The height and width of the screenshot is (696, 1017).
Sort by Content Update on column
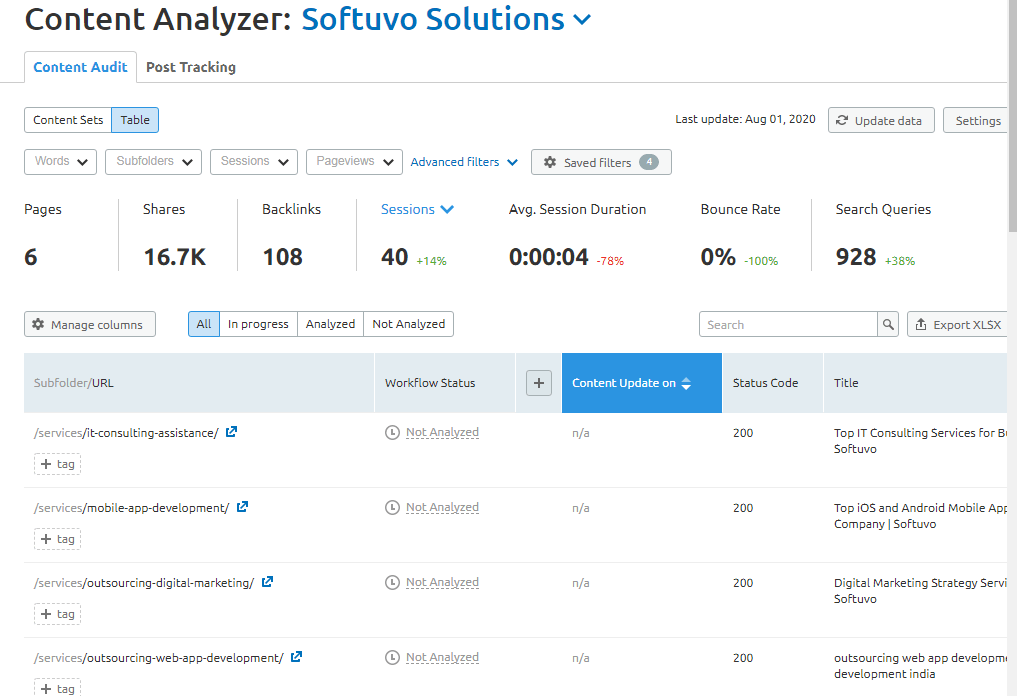641,383
